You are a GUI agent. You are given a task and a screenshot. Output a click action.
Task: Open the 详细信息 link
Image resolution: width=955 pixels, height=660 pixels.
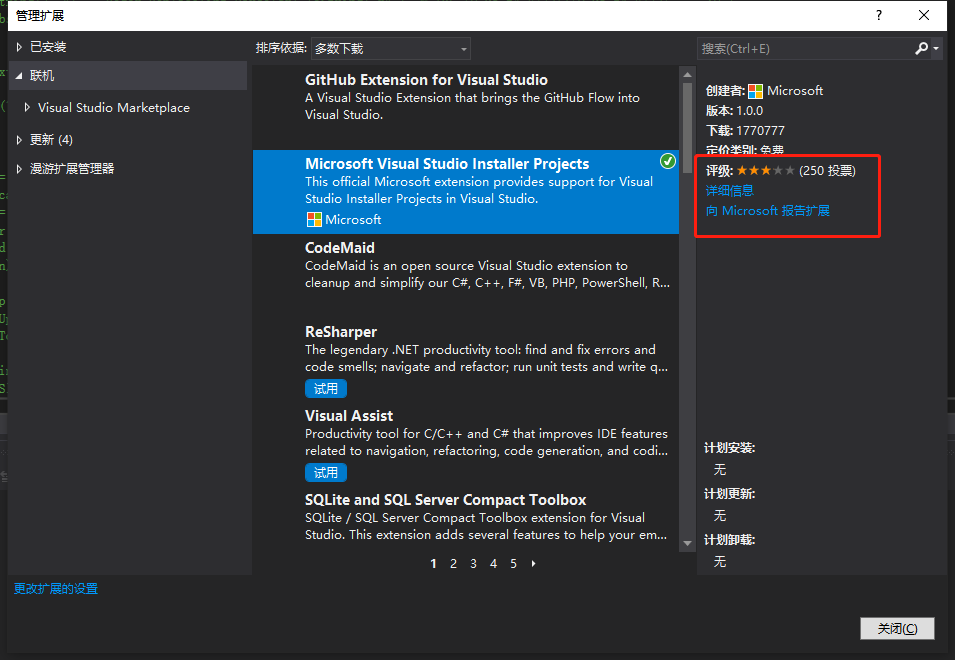(730, 191)
